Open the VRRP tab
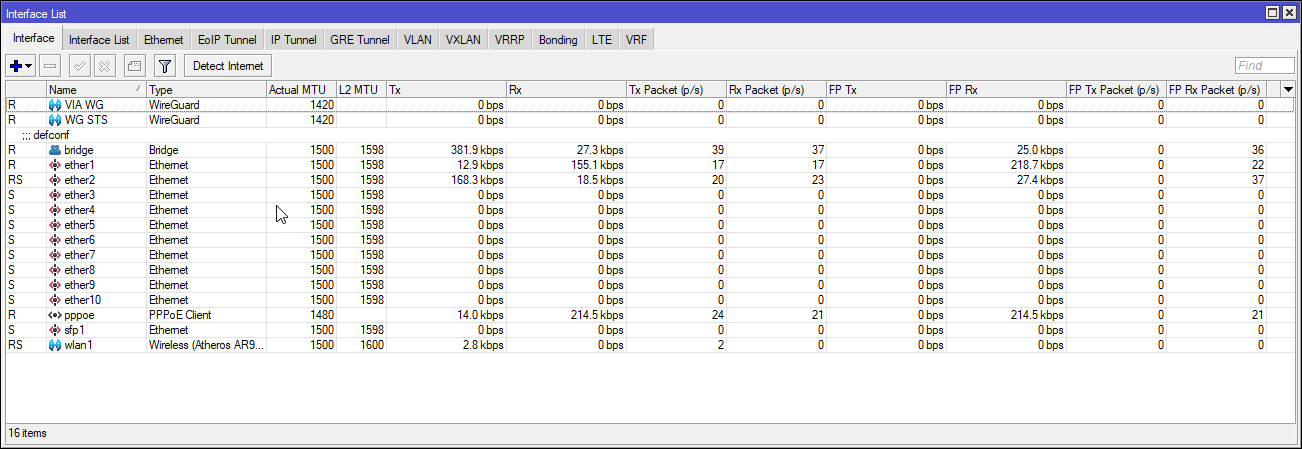 click(511, 40)
